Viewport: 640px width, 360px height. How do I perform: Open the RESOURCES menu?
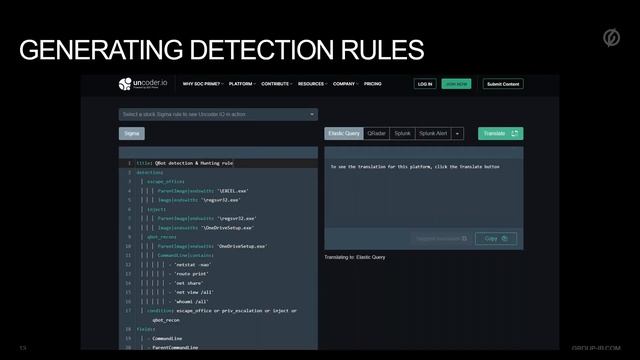click(312, 84)
